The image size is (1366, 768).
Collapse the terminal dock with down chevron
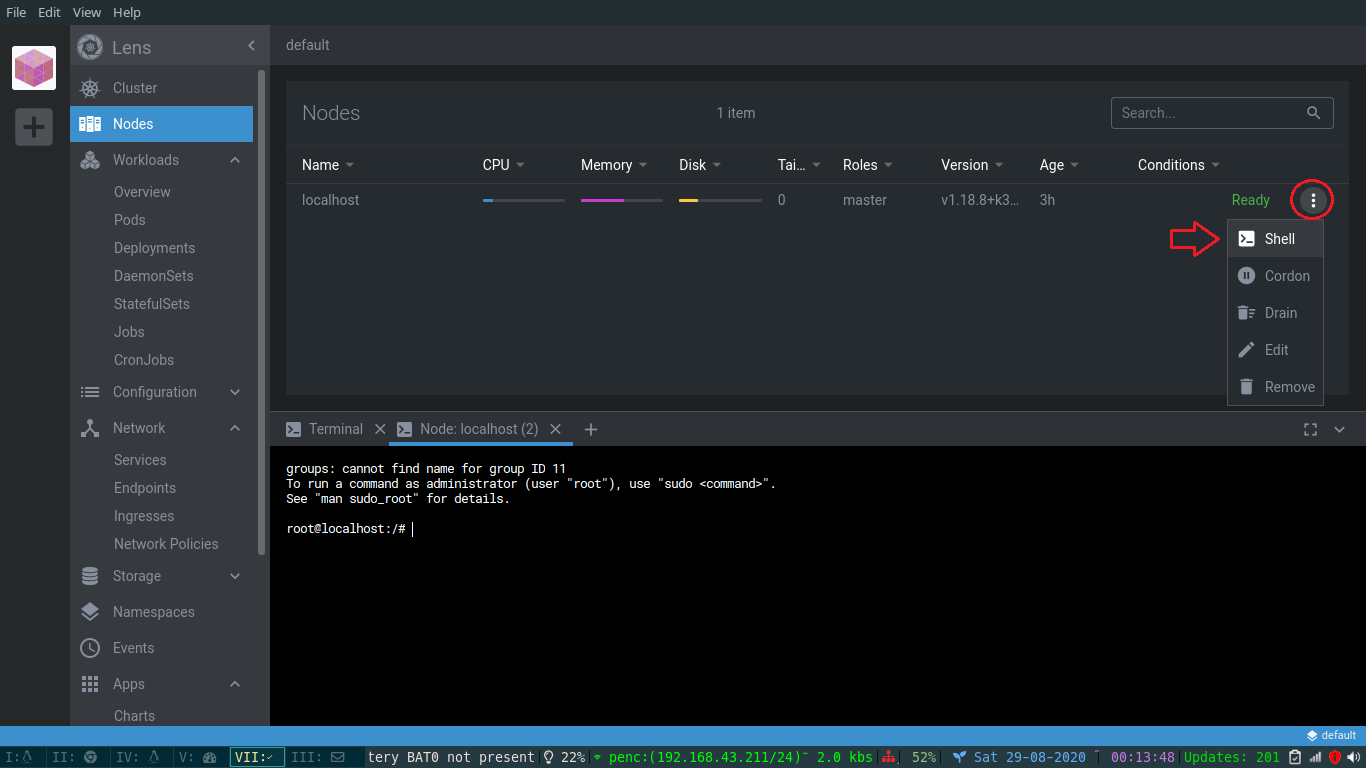1340,429
